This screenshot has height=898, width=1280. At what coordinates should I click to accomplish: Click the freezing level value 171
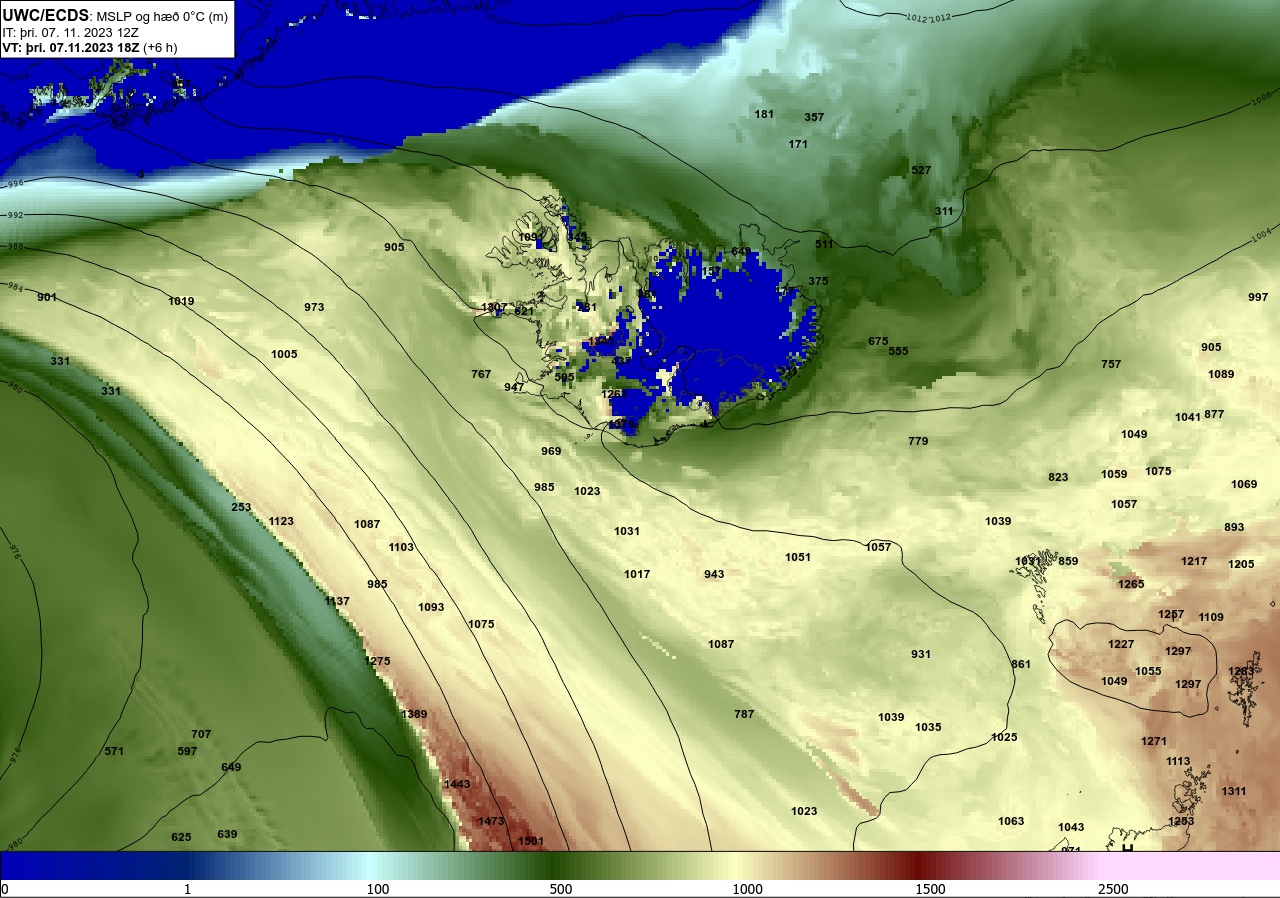click(798, 144)
